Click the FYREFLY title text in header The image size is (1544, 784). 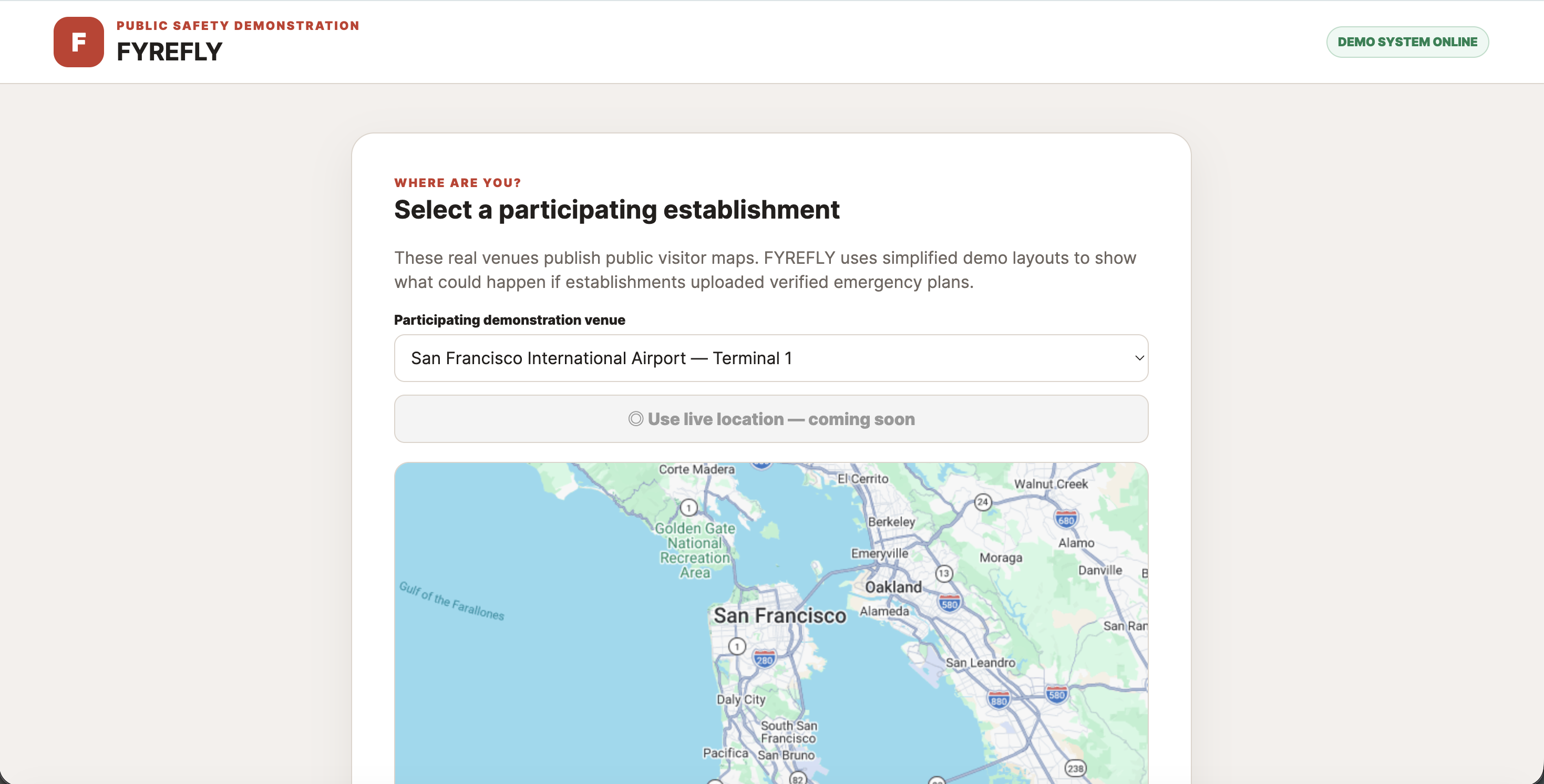pyautogui.click(x=169, y=51)
